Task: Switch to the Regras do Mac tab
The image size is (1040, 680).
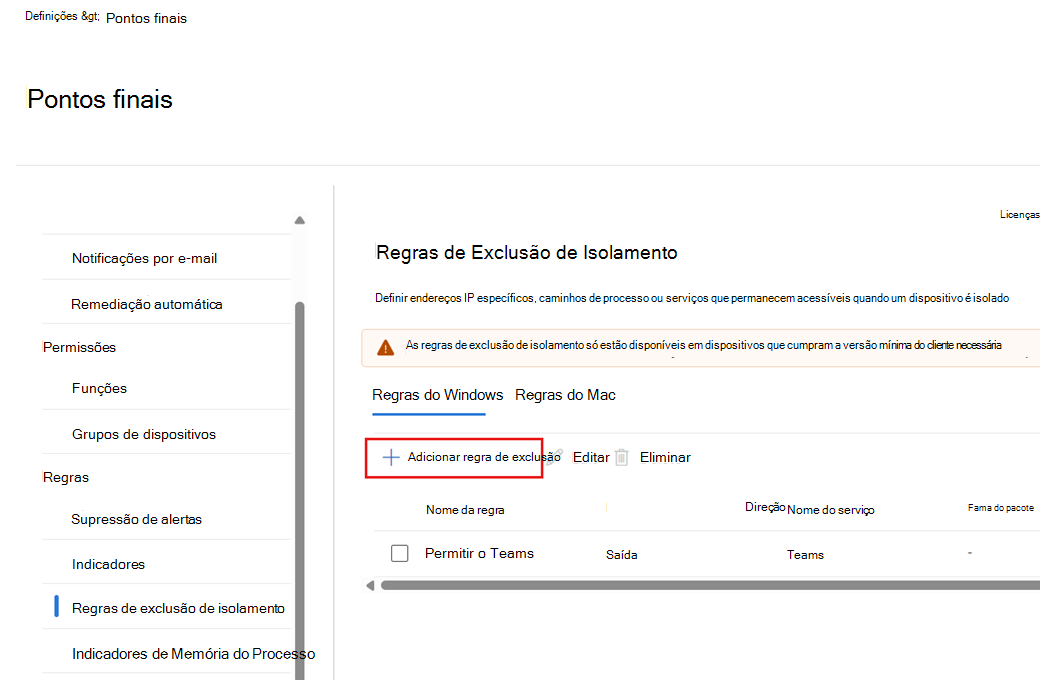Action: 565,395
